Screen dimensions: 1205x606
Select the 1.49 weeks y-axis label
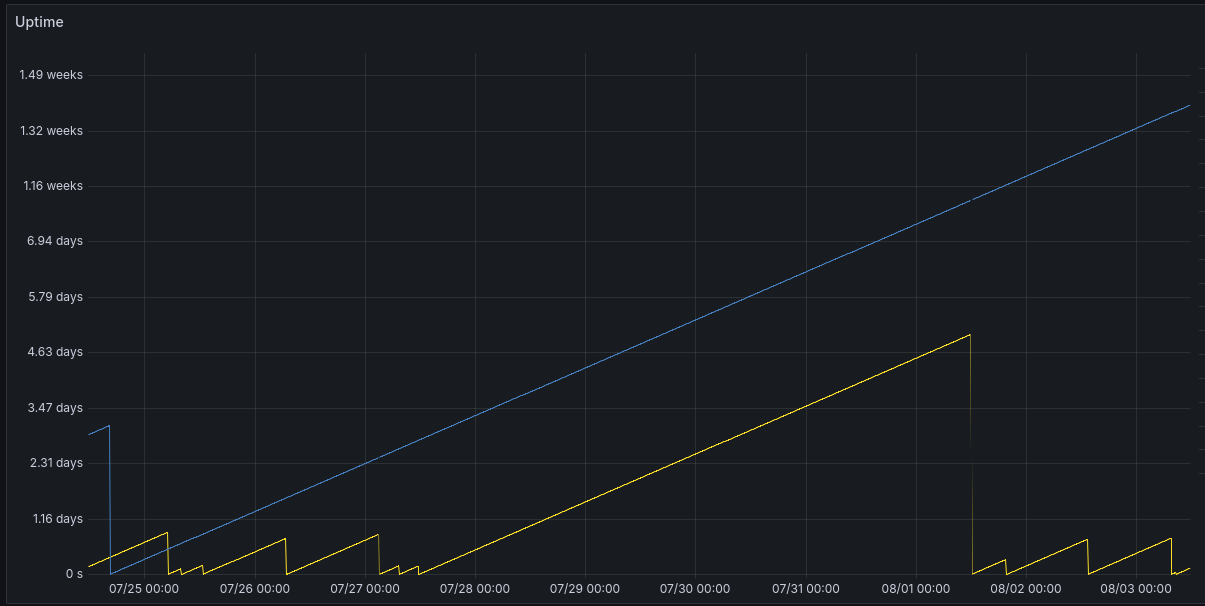point(51,75)
